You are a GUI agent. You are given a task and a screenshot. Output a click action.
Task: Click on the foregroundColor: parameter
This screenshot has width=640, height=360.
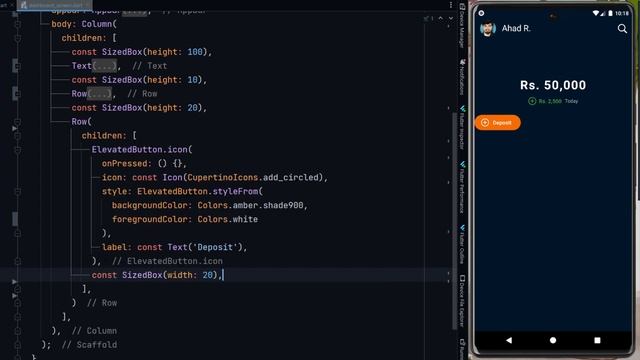click(x=152, y=220)
